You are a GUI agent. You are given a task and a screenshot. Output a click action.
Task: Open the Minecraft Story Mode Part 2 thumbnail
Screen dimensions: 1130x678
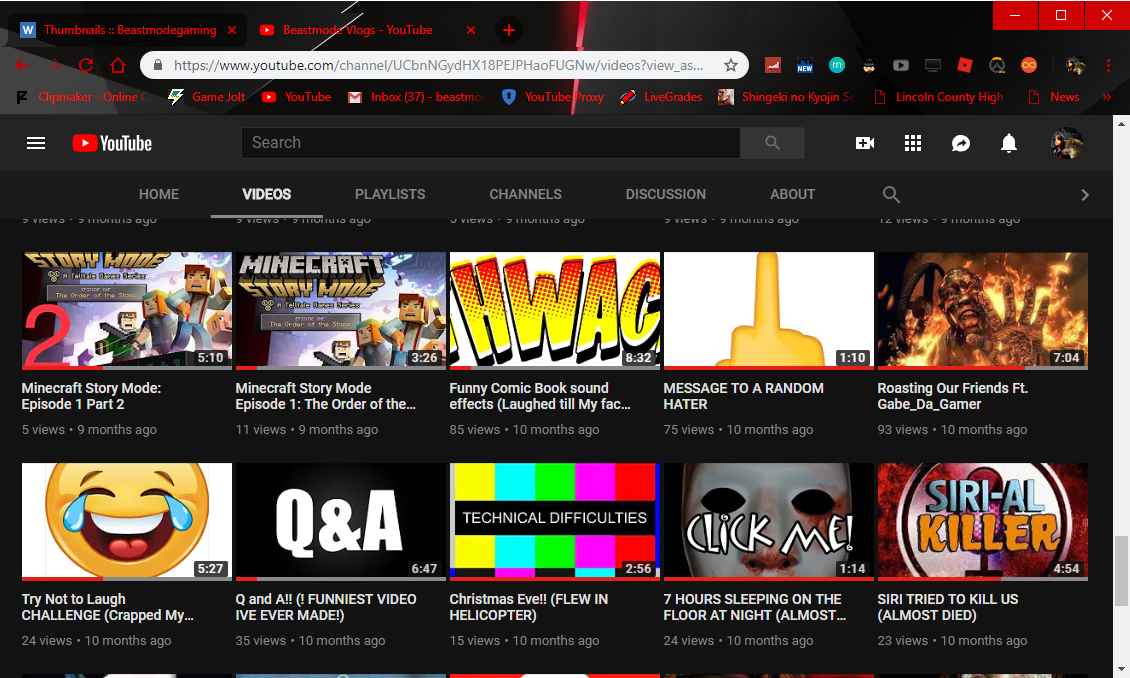point(127,311)
